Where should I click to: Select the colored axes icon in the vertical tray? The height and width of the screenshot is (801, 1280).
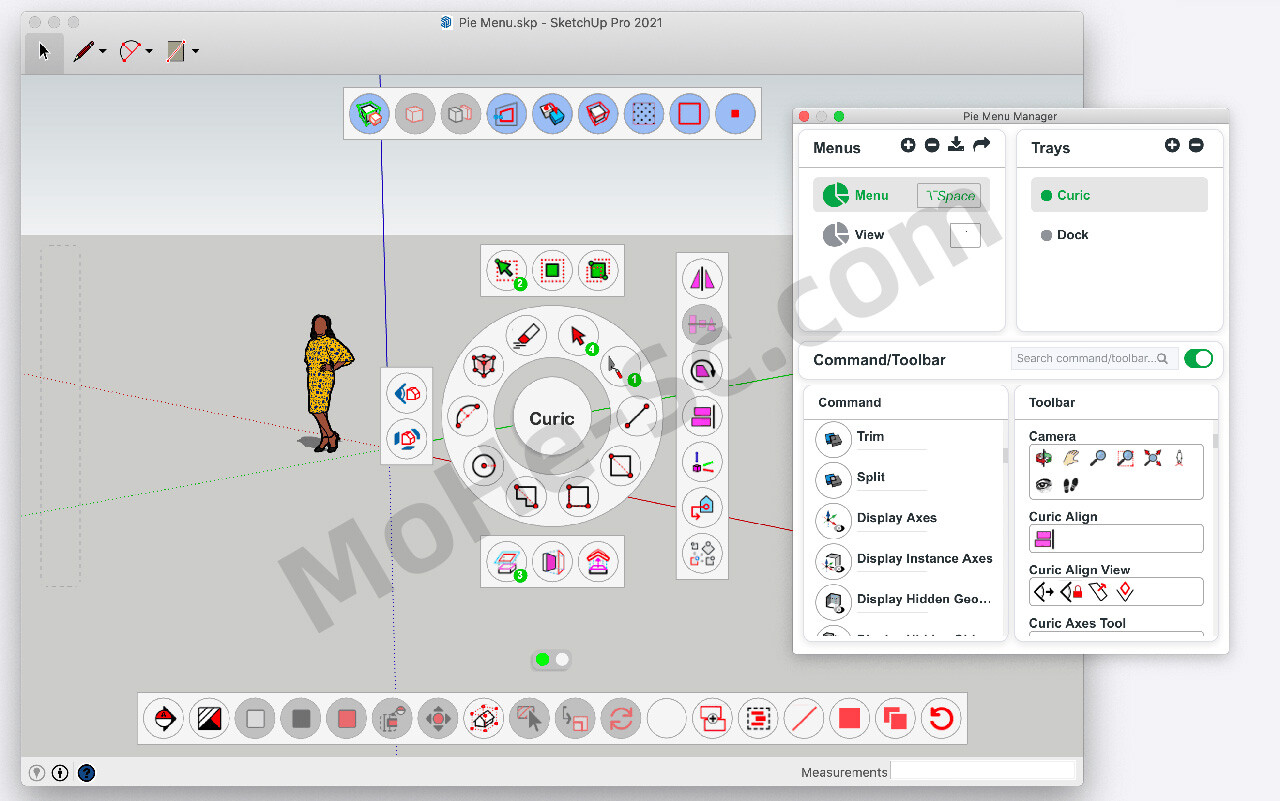tap(703, 462)
